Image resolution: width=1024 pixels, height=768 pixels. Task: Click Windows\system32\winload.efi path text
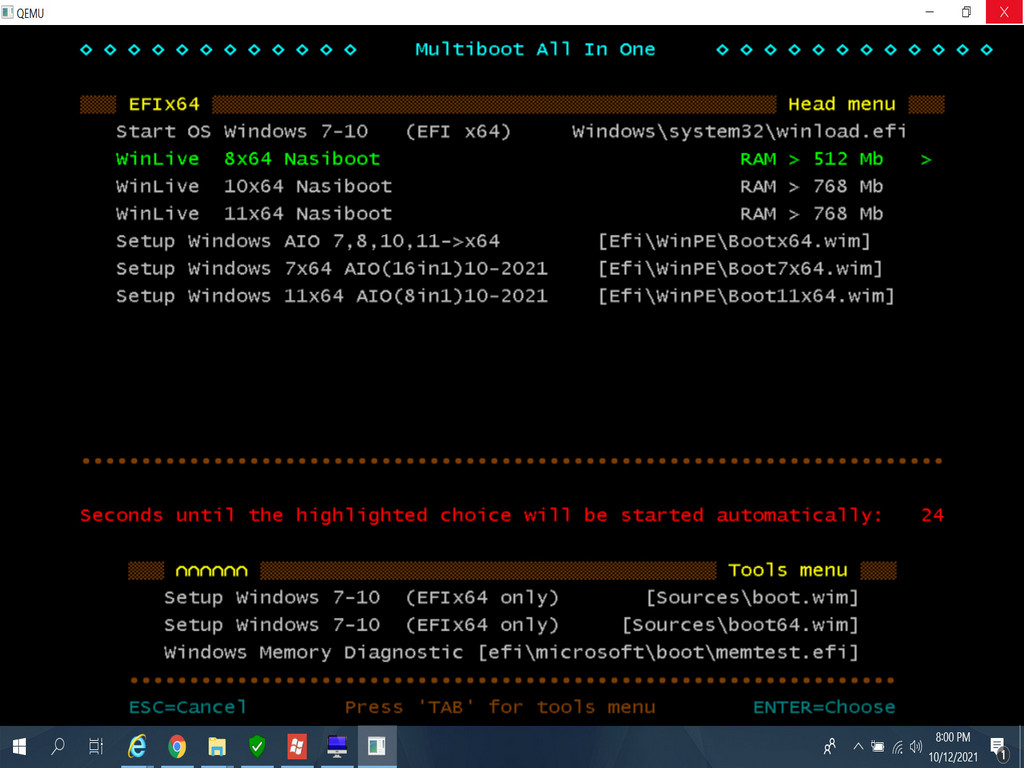click(x=739, y=132)
